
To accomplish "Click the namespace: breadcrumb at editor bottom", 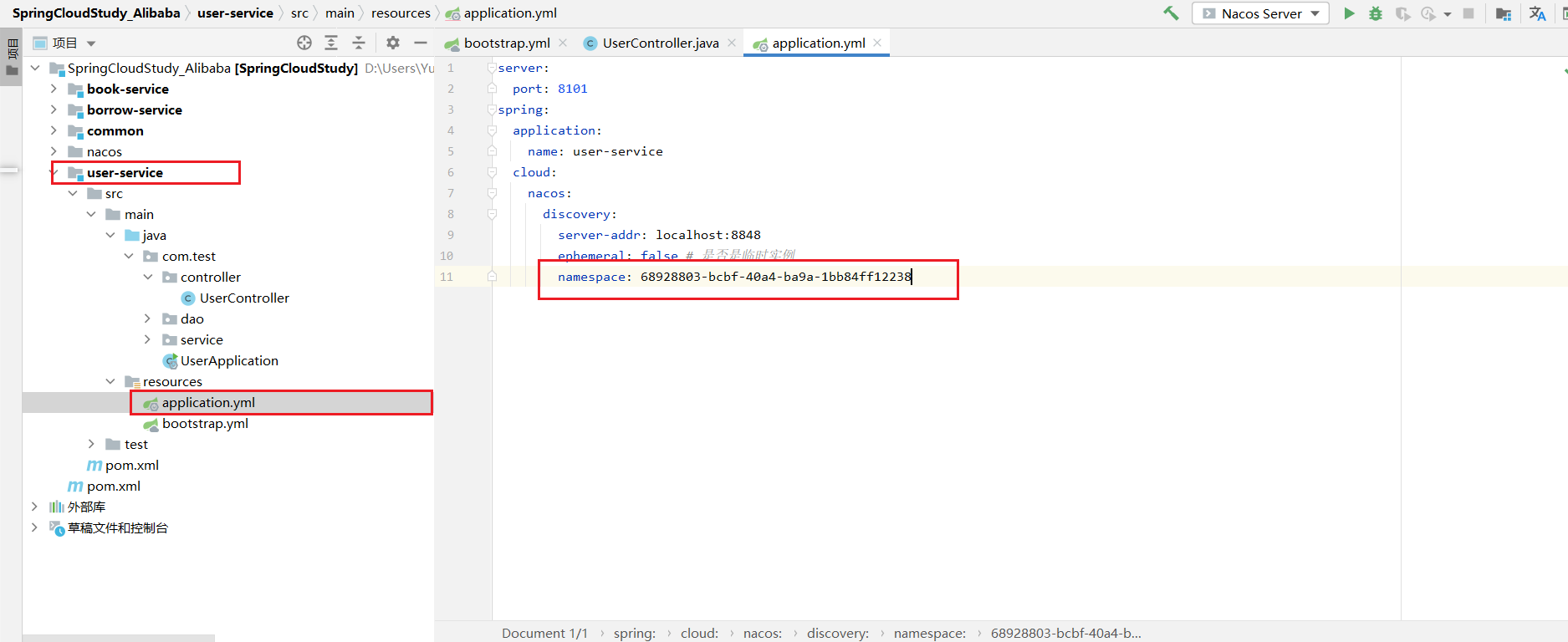I will (x=930, y=633).
